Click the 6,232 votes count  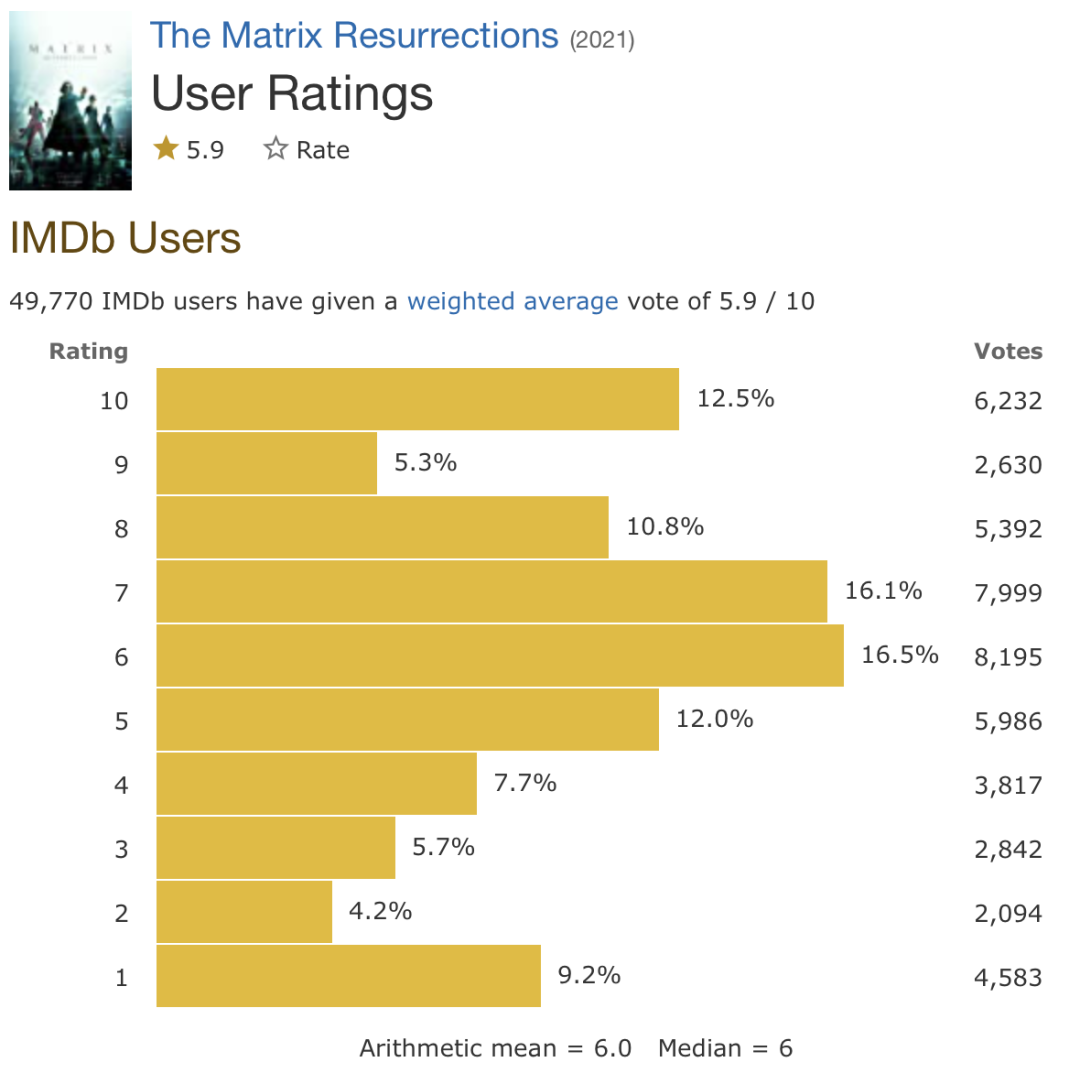(x=1008, y=401)
